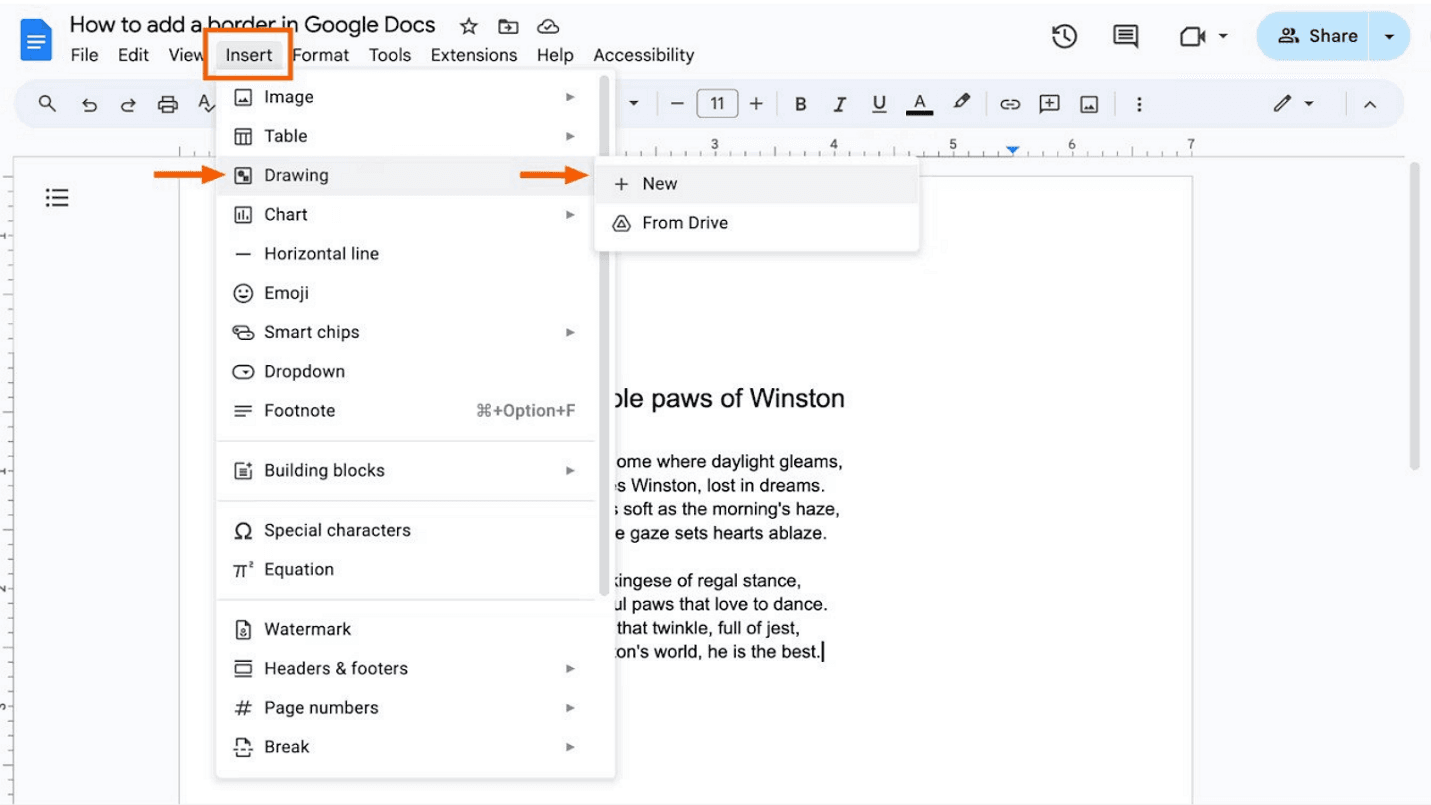Increase font size with plus
The image size is (1431, 805).
tap(756, 104)
